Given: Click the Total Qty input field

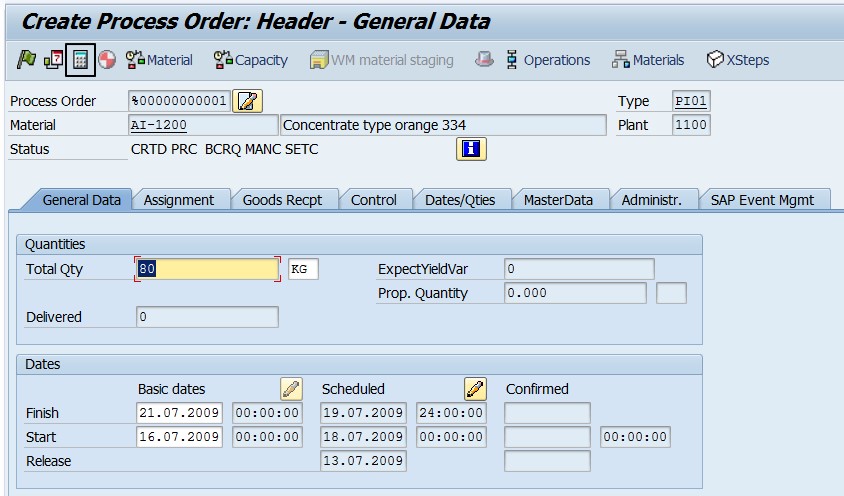Looking at the screenshot, I should 207,269.
